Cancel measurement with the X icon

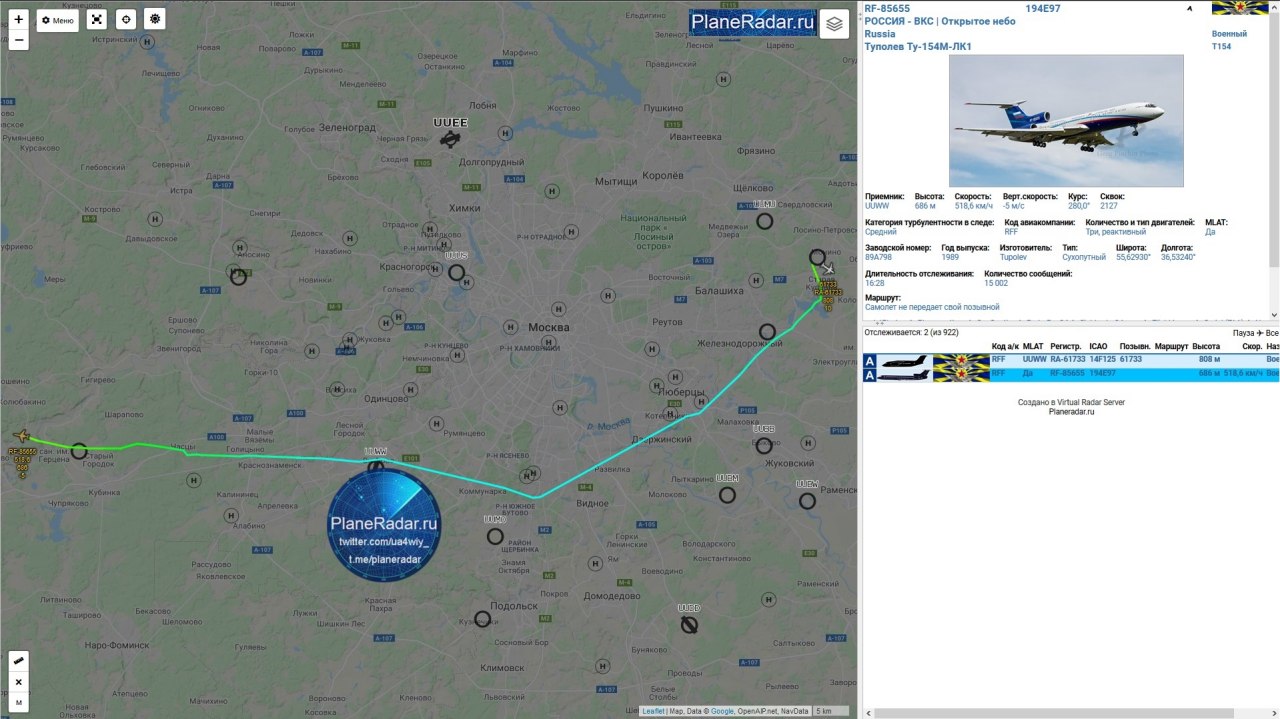[x=19, y=682]
